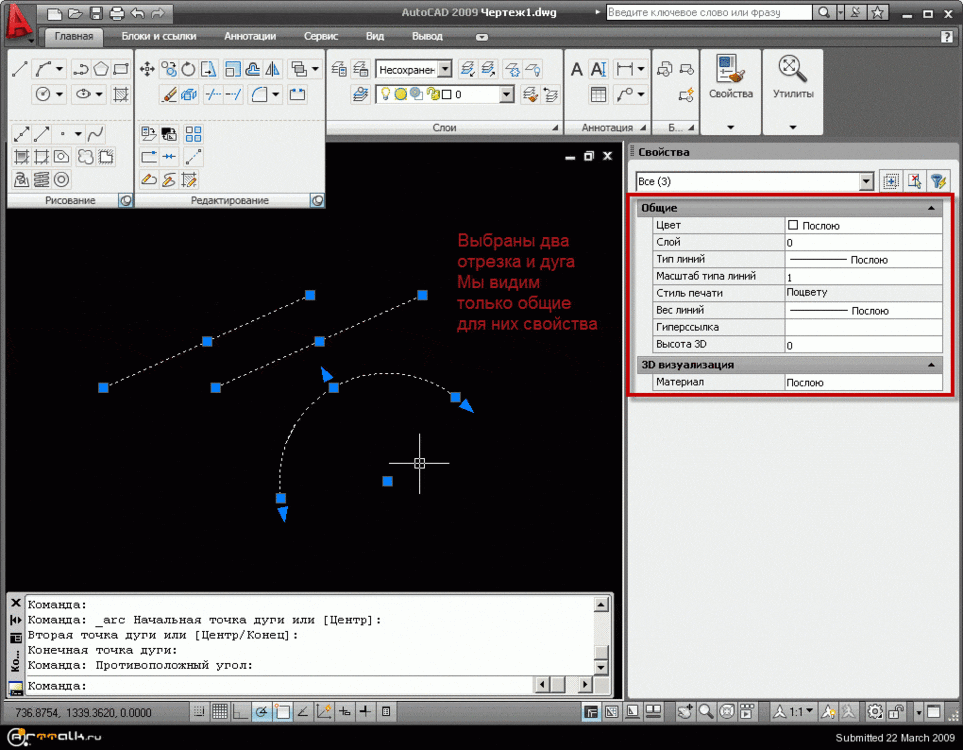Toggle PICKADD value in Properties palette
The height and width of the screenshot is (750, 963).
(891, 181)
